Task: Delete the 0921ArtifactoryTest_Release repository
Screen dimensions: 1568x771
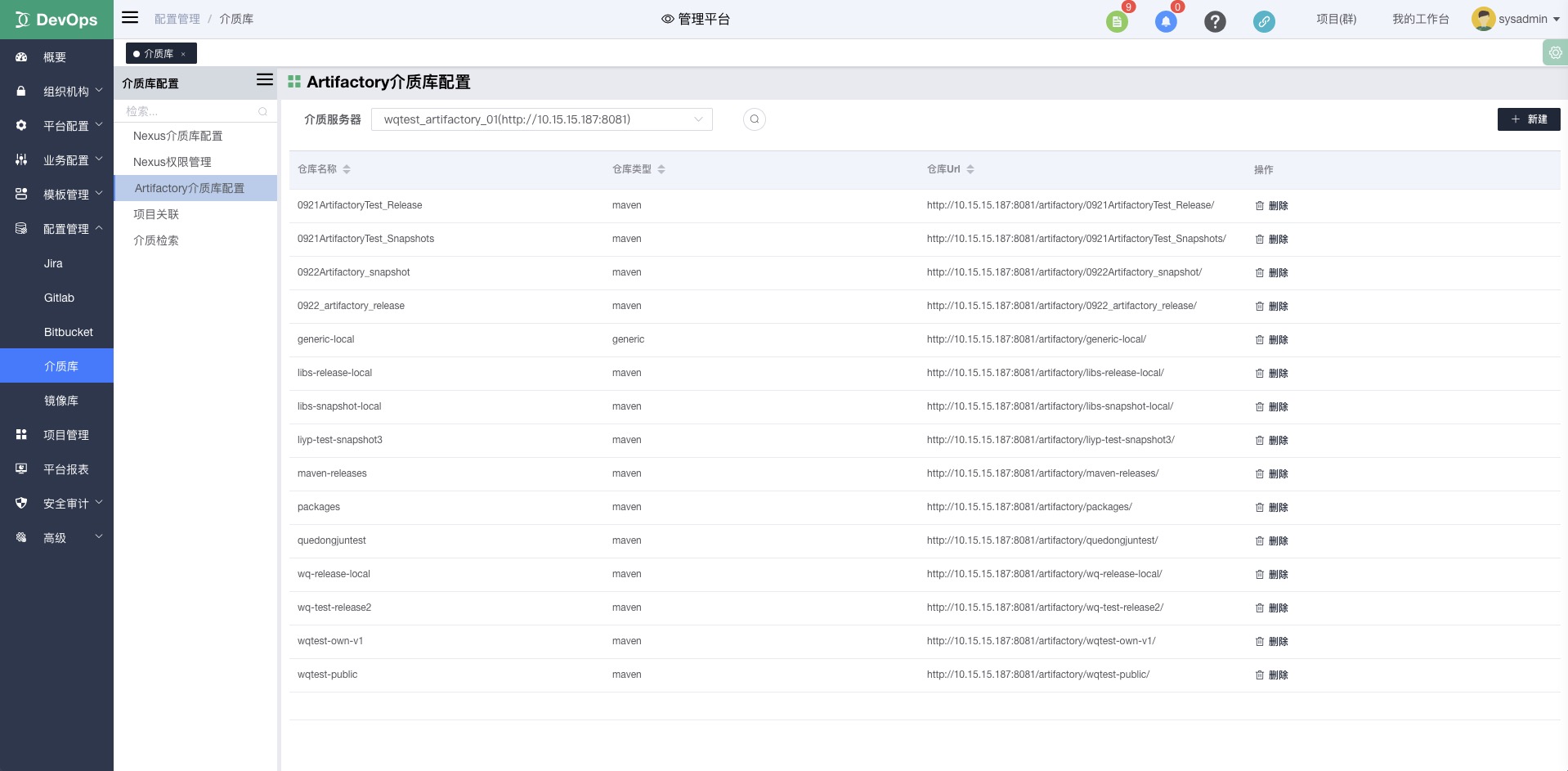Action: (1271, 206)
